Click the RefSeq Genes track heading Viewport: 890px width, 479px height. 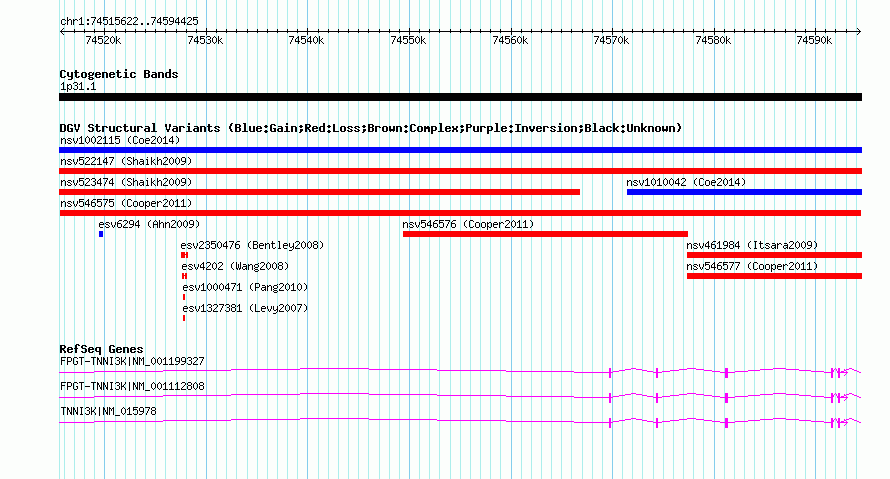(101, 349)
